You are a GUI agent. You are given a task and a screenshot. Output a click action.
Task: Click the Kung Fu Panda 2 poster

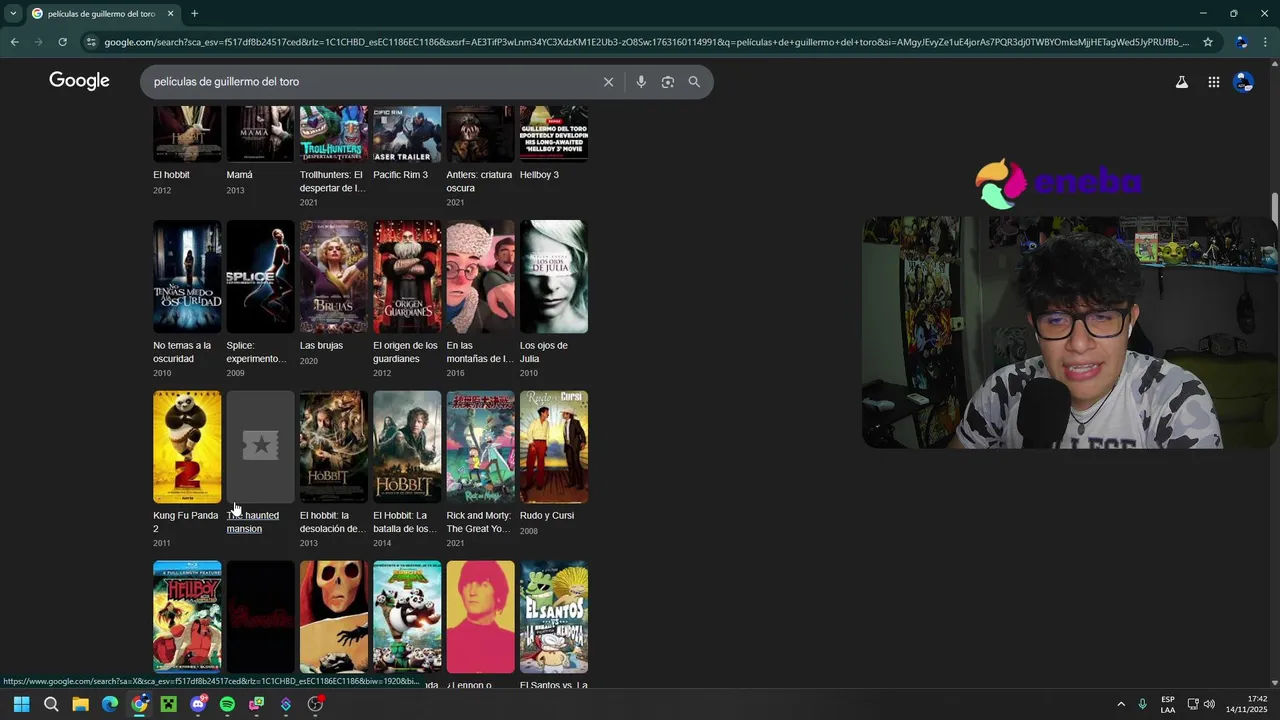coord(187,447)
